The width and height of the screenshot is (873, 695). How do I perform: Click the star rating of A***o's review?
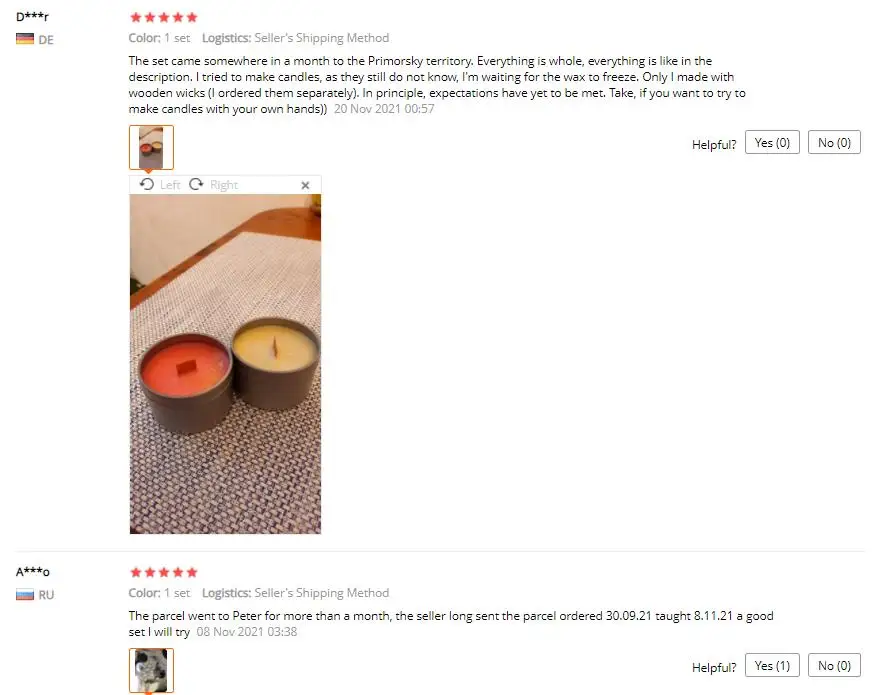tap(164, 572)
